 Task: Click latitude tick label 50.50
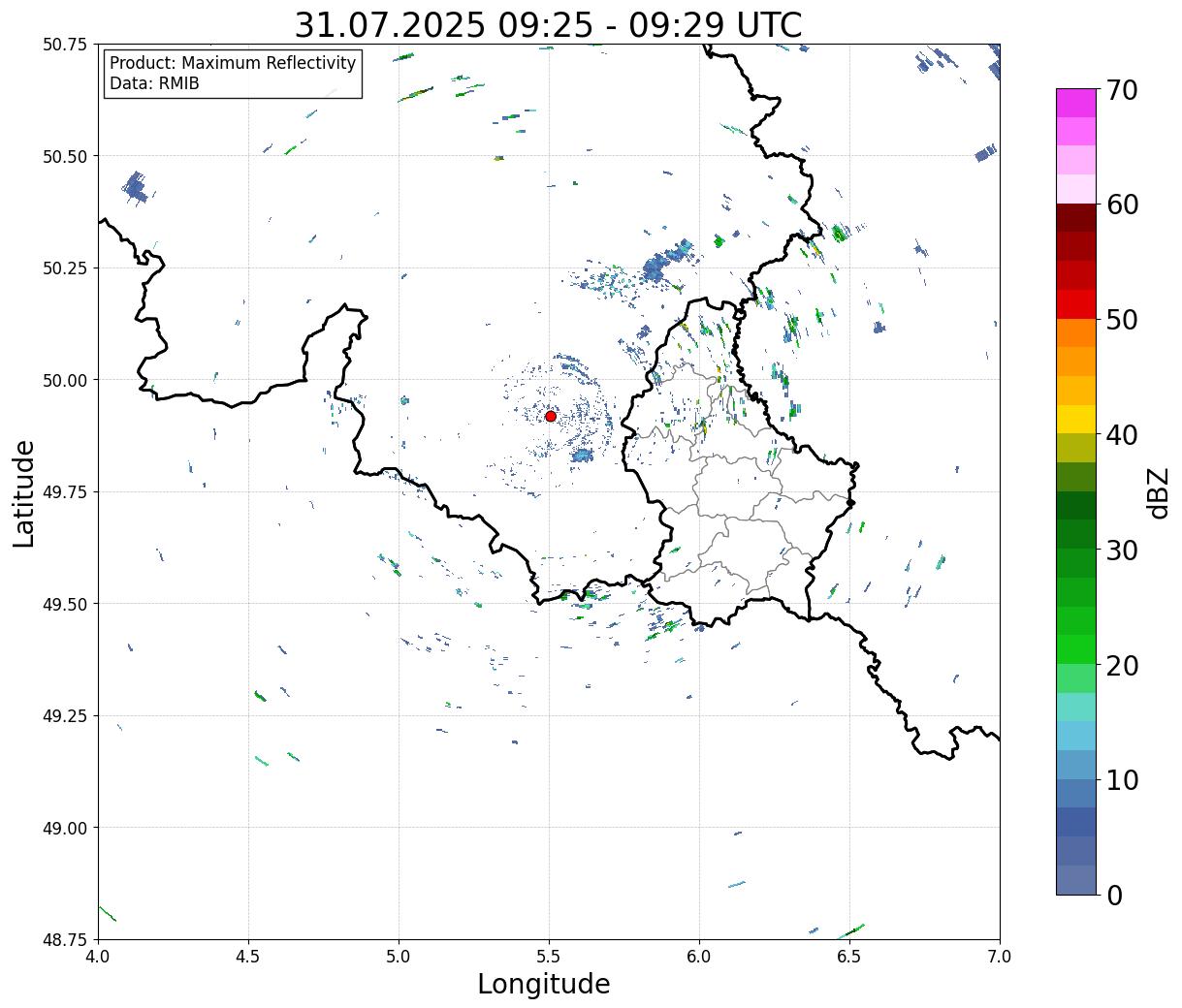point(65,156)
